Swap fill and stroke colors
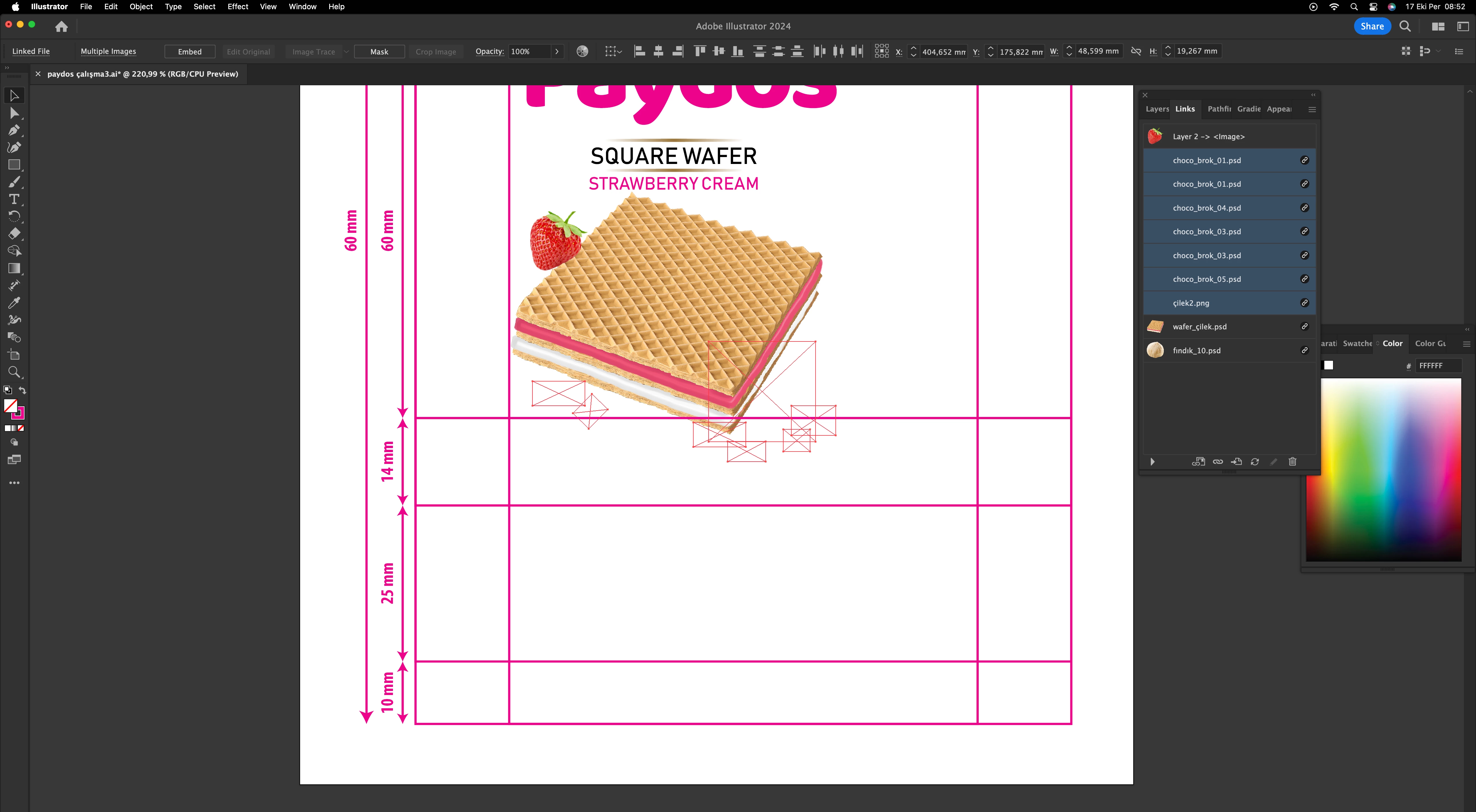1476x812 pixels. 23,390
